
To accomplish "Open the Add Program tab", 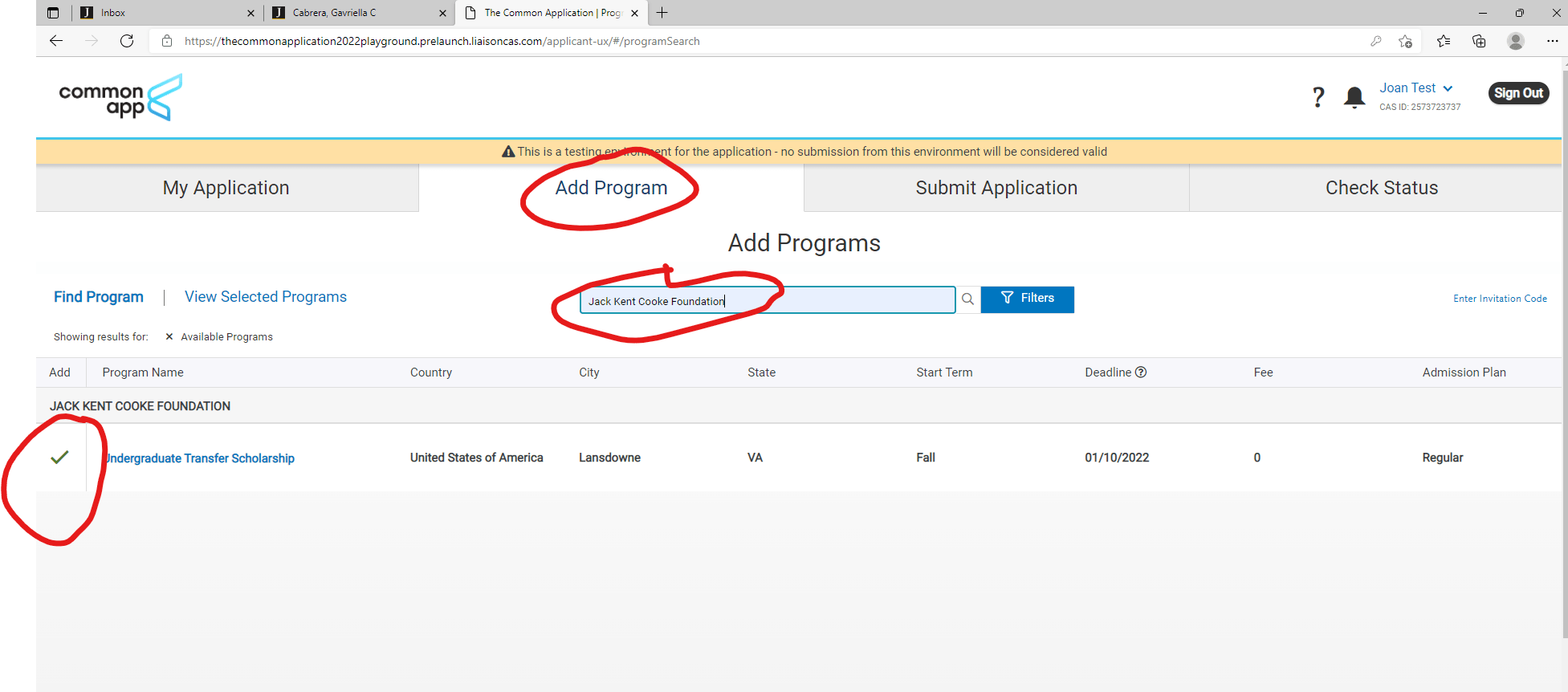I will (x=612, y=188).
